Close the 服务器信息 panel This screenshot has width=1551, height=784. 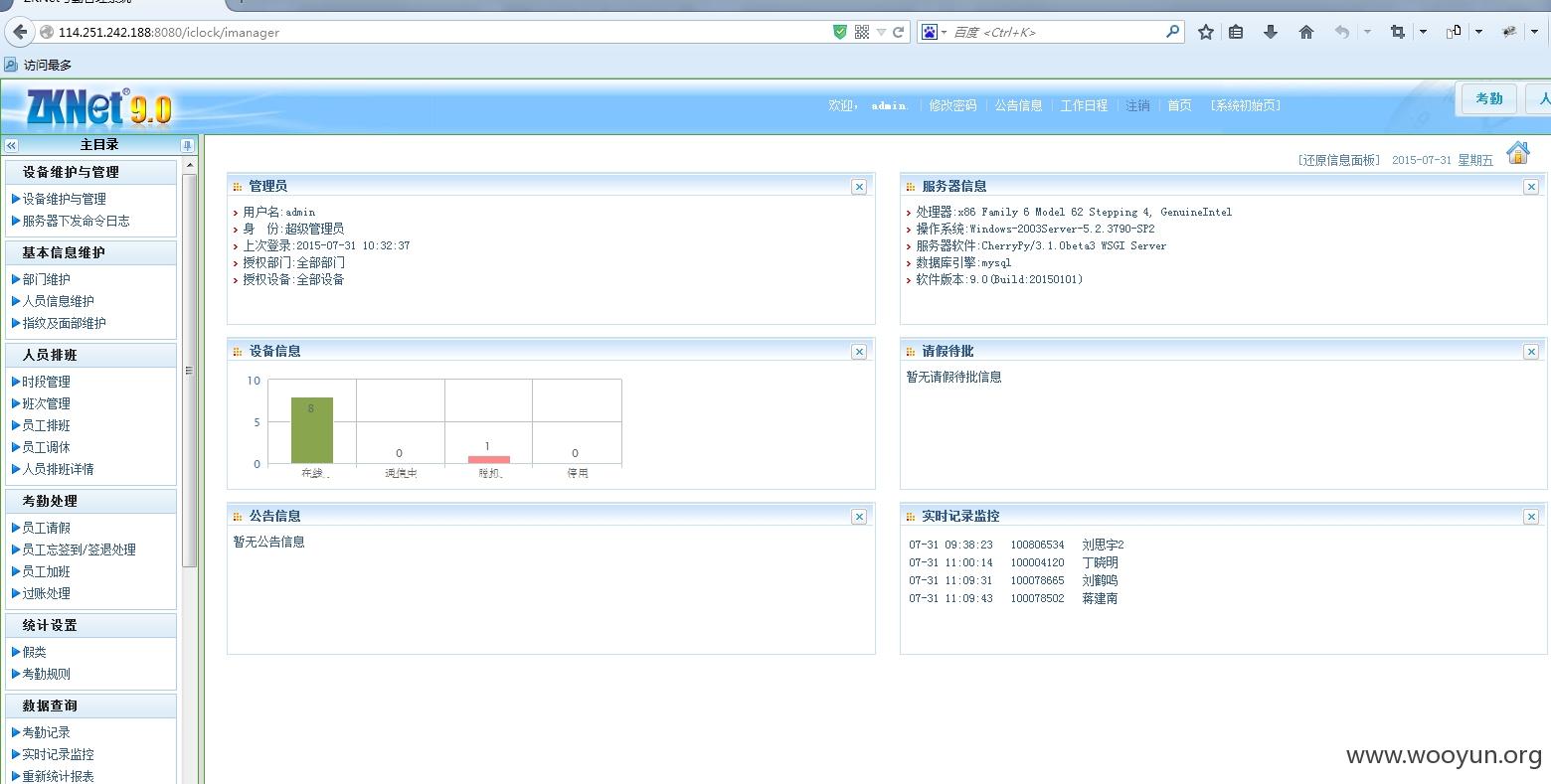pos(1531,187)
